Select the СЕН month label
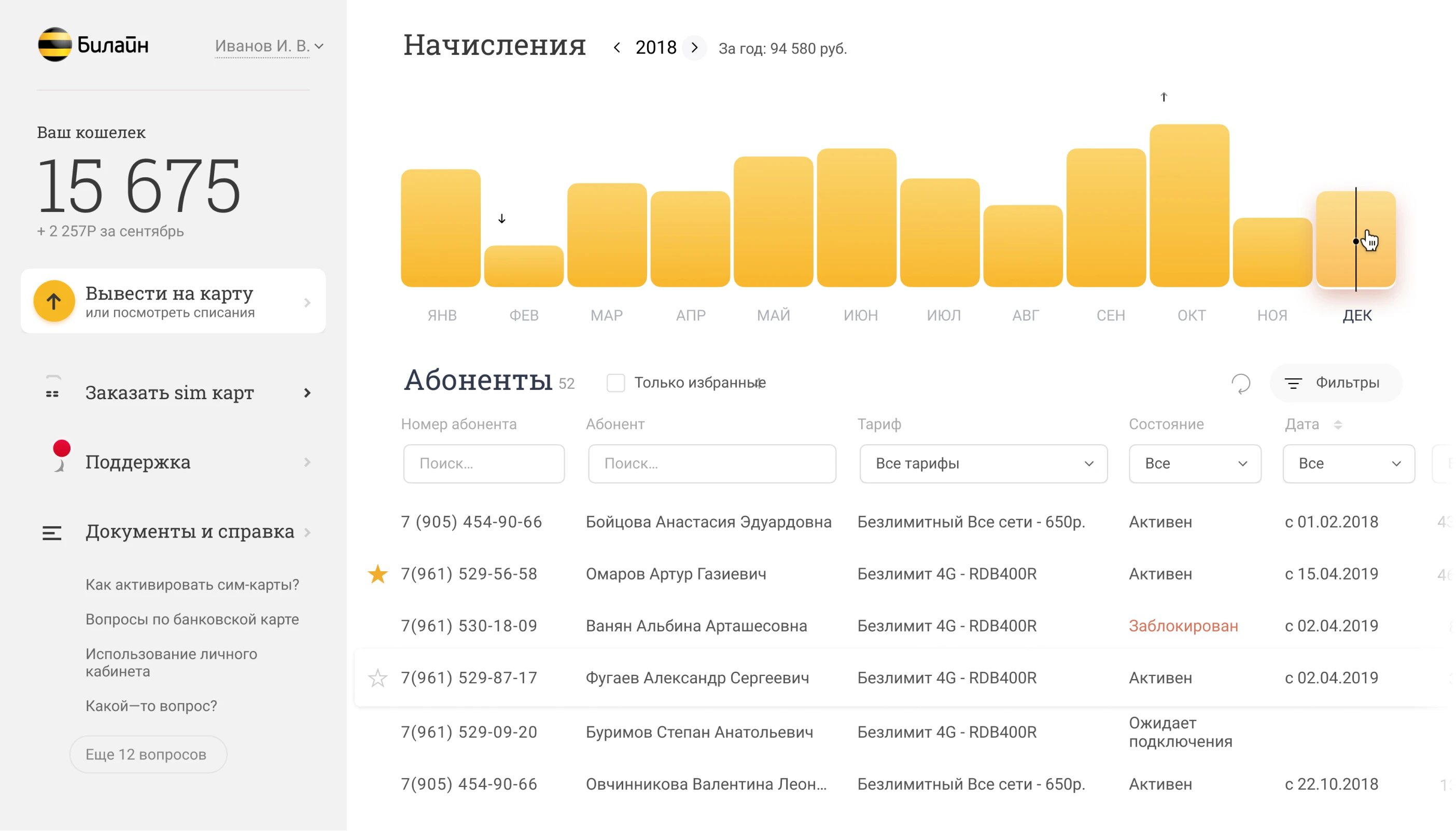 point(1111,315)
